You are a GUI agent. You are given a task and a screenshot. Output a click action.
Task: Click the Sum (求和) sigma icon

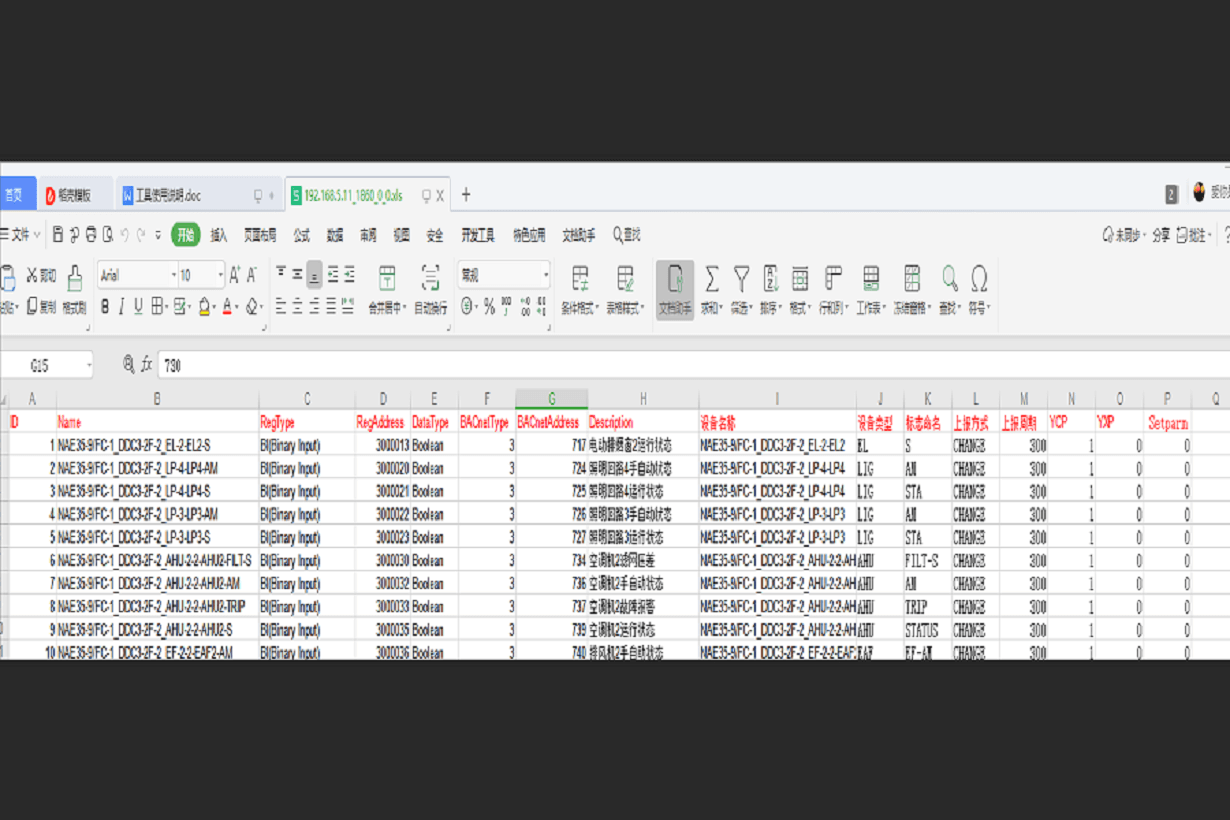711,278
